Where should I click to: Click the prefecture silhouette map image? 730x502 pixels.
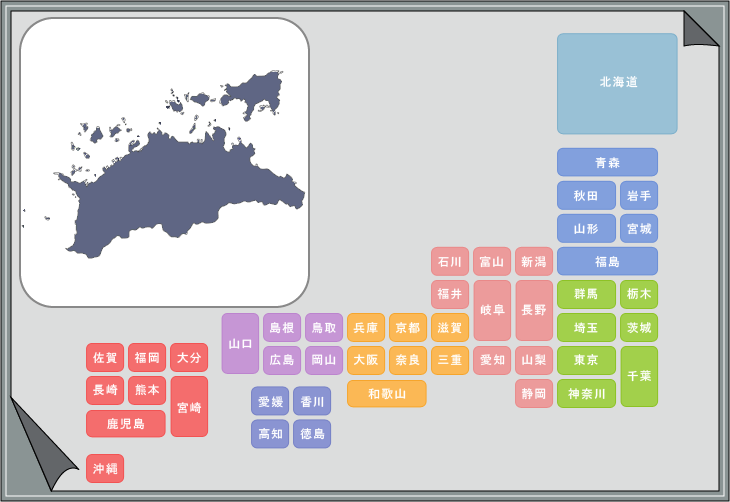coord(165,163)
